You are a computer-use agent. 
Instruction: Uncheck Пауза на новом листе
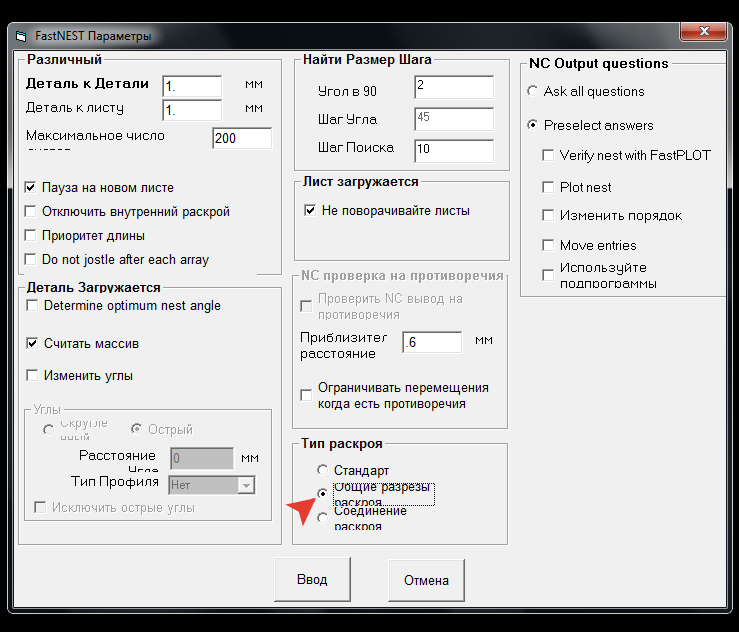[31, 188]
